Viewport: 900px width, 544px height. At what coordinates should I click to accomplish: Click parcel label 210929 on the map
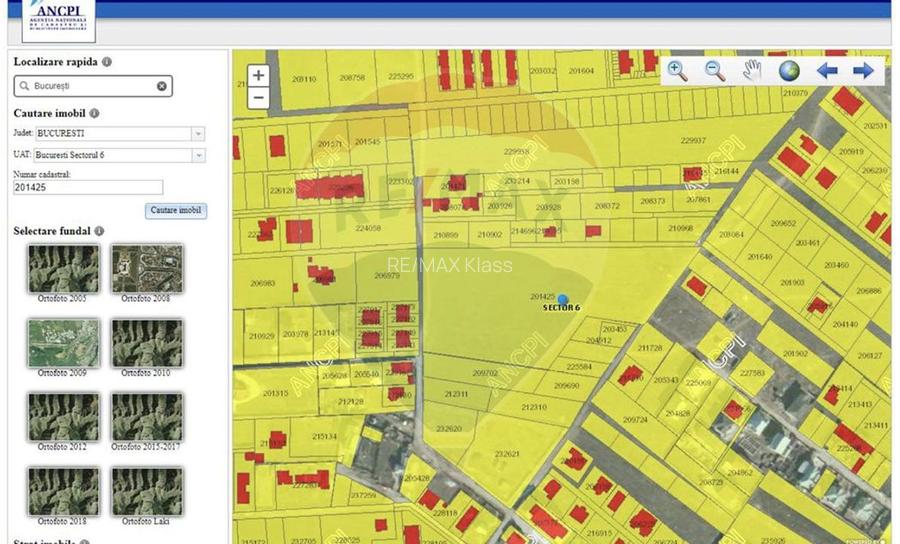pos(261,336)
